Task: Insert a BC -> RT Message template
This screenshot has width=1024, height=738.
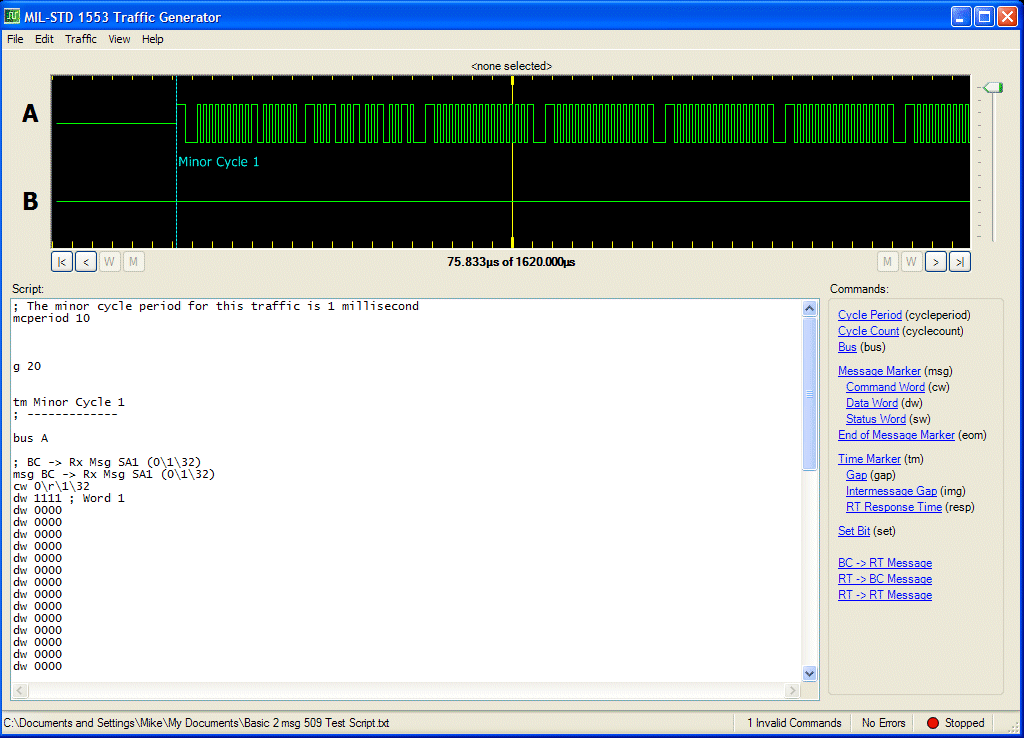Action: coord(885,563)
